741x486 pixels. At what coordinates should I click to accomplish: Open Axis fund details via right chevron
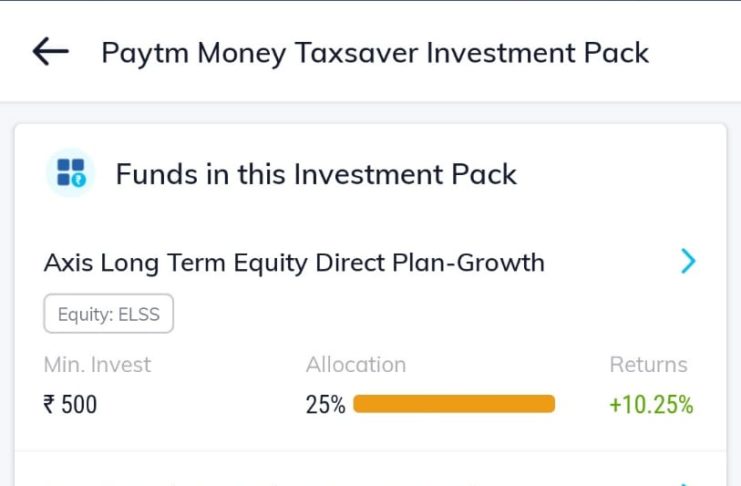click(x=688, y=262)
